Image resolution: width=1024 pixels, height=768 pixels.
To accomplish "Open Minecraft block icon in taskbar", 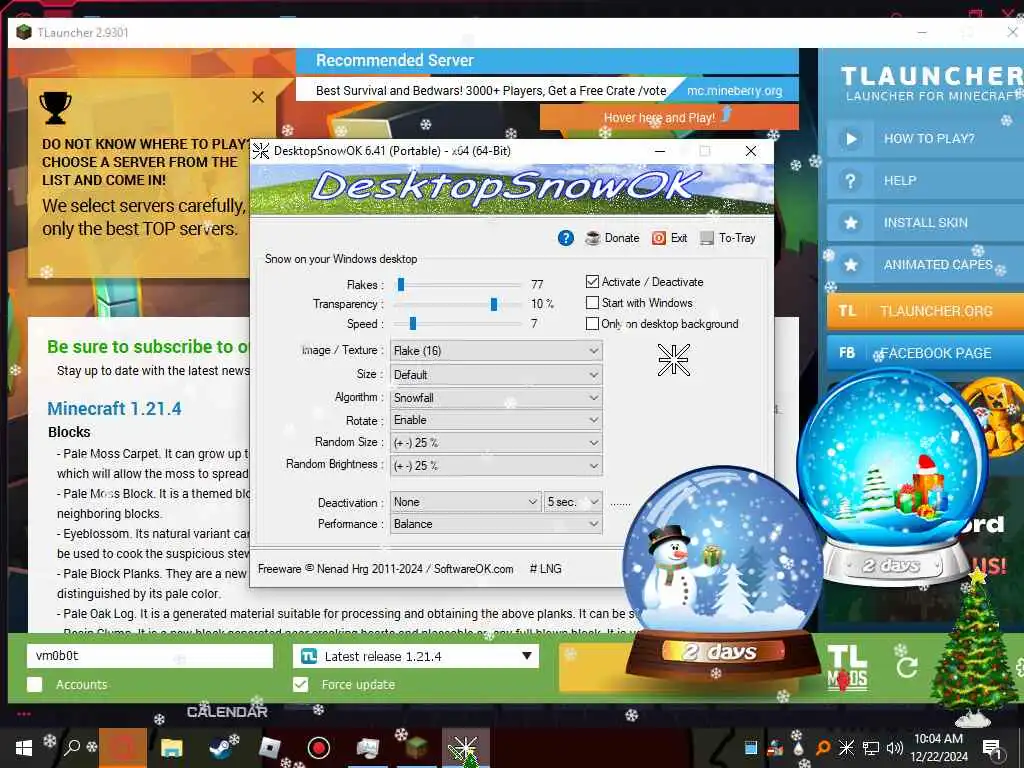I will [416, 748].
